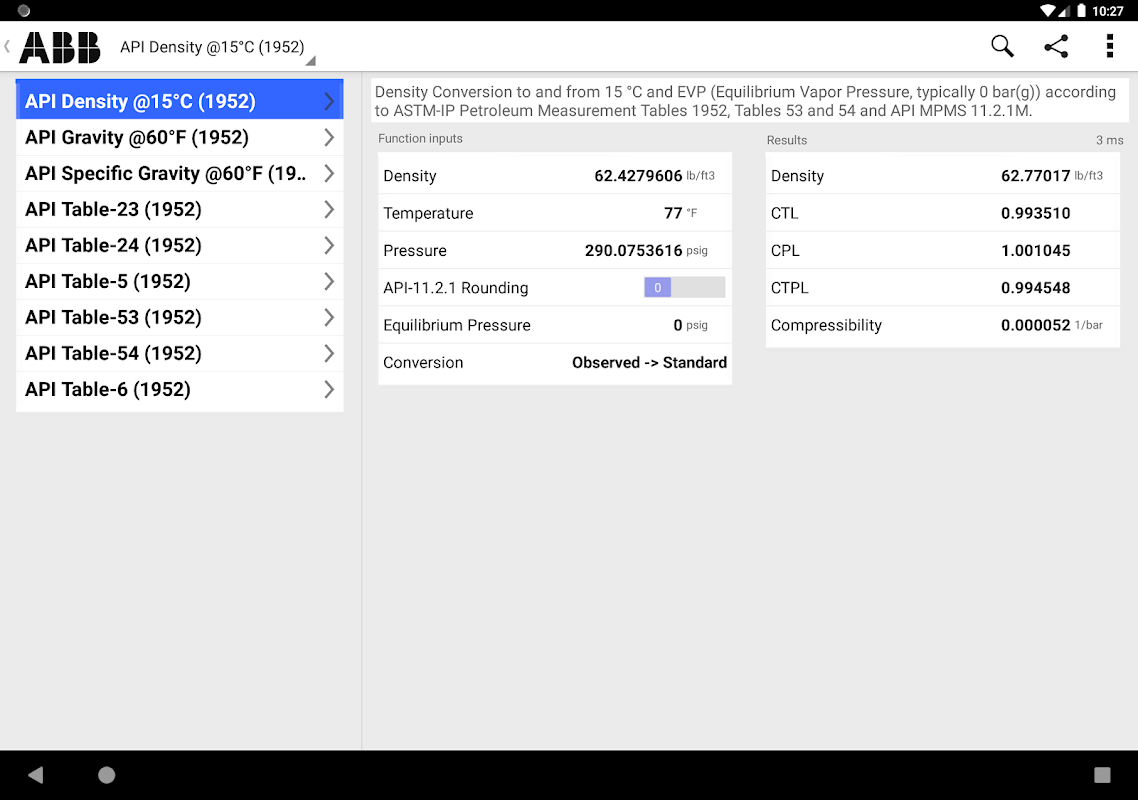Open the three-dot overflow menu

(1109, 46)
